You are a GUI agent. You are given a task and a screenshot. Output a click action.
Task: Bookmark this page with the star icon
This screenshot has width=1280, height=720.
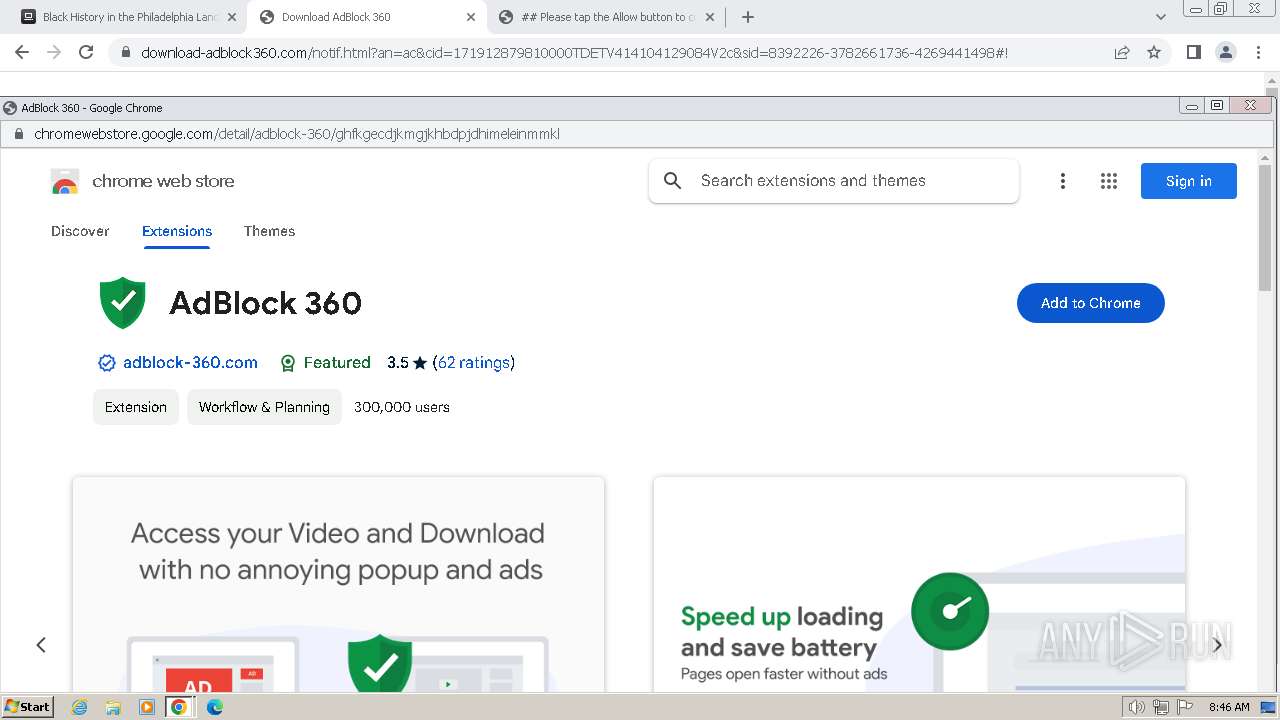pyautogui.click(x=1154, y=52)
